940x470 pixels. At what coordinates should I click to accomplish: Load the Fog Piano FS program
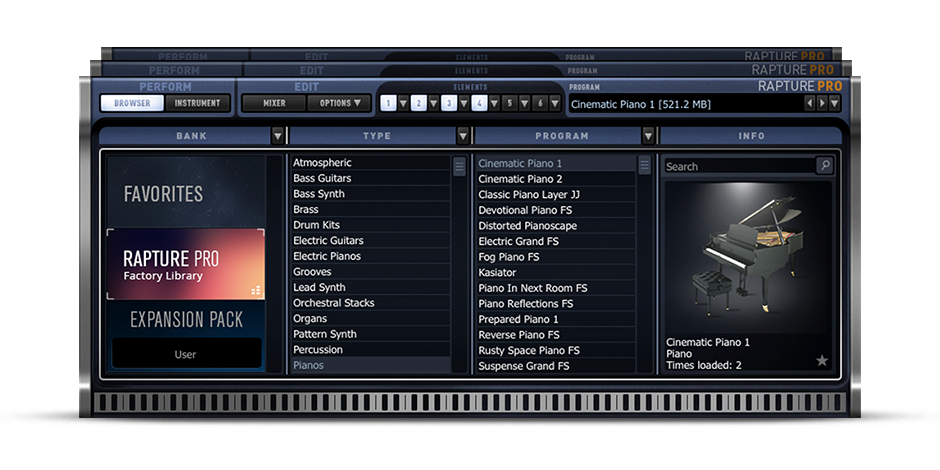click(556, 257)
